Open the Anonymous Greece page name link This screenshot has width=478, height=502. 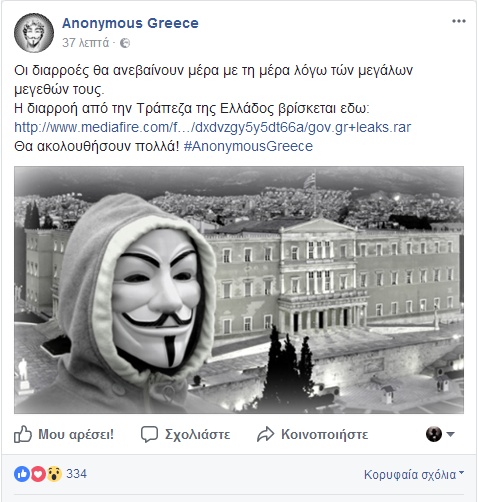130,23
